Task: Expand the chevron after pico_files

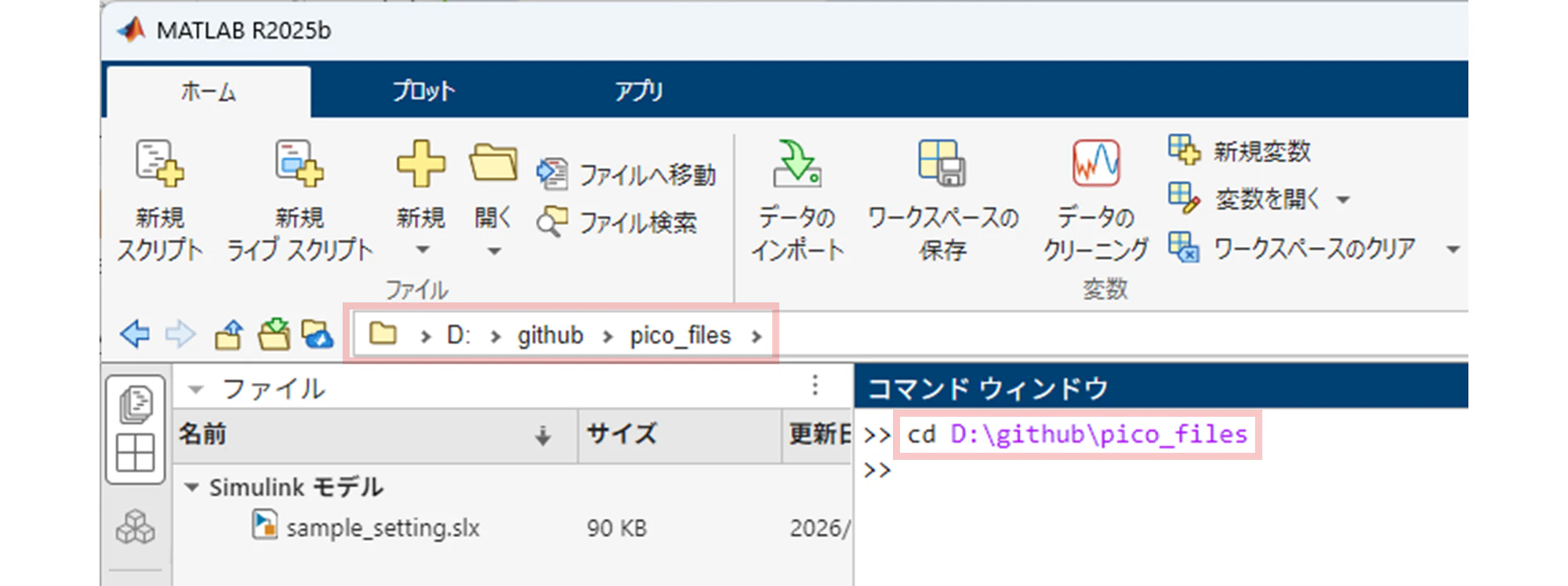Action: pyautogui.click(x=756, y=336)
